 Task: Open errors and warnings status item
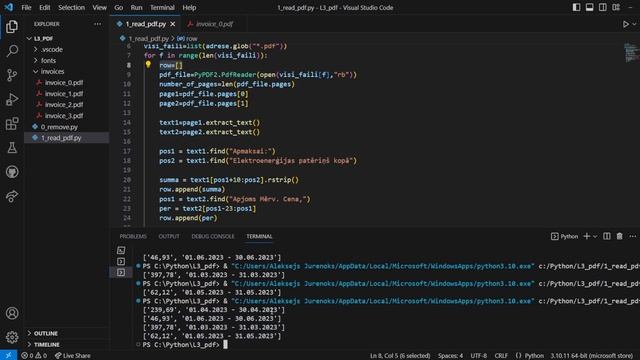pyautogui.click(x=34, y=356)
